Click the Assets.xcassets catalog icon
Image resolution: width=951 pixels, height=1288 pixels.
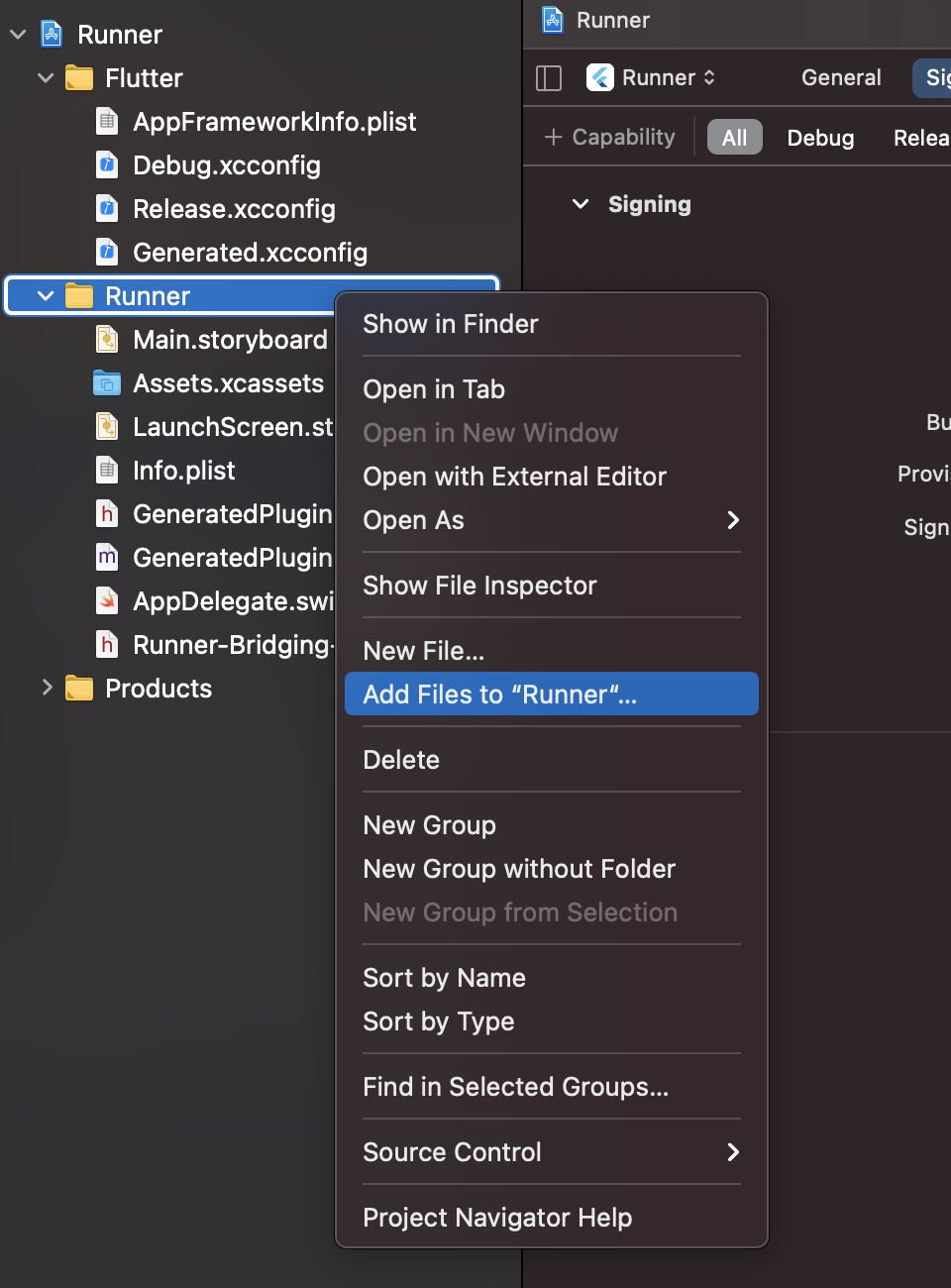[107, 382]
